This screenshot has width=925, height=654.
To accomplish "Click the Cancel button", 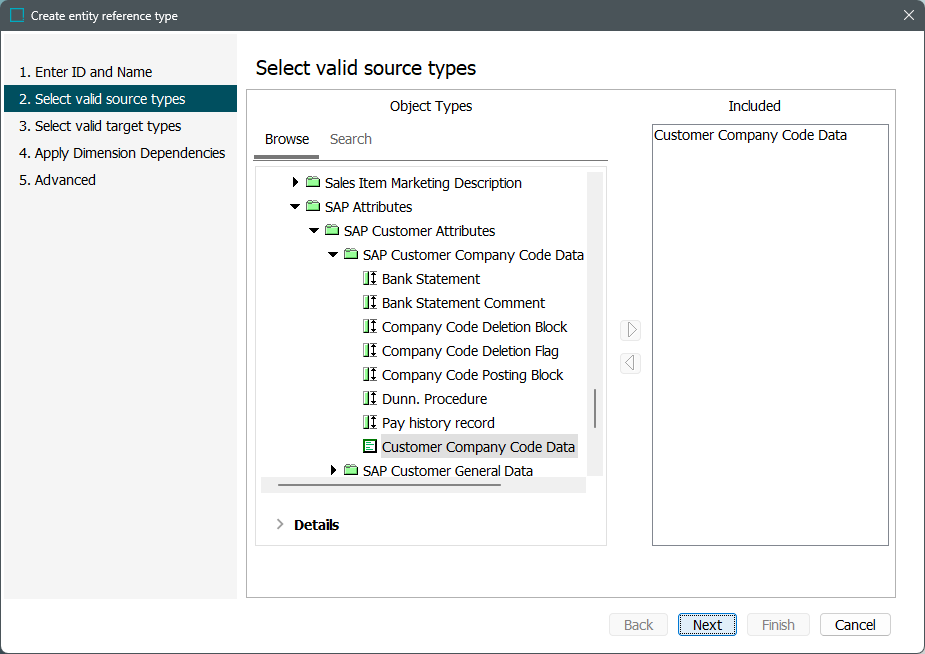I will [855, 625].
